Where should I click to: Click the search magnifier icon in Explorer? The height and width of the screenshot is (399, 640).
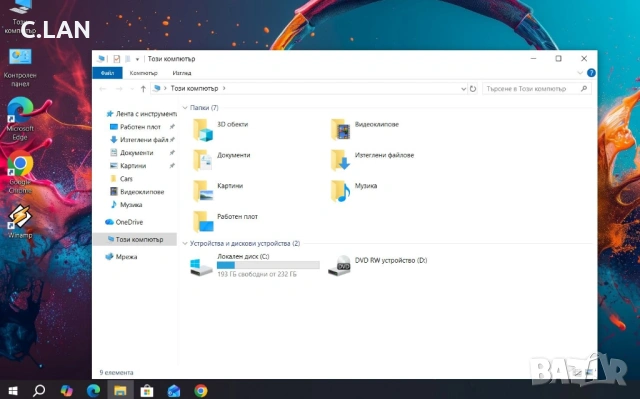tap(584, 89)
